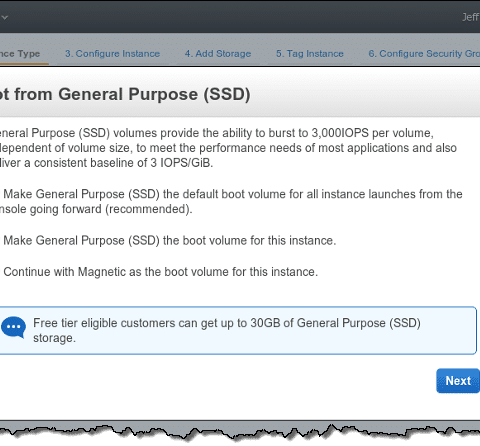Go to the Instance Type step tab
This screenshot has height=446, width=480.
click(x=20, y=53)
